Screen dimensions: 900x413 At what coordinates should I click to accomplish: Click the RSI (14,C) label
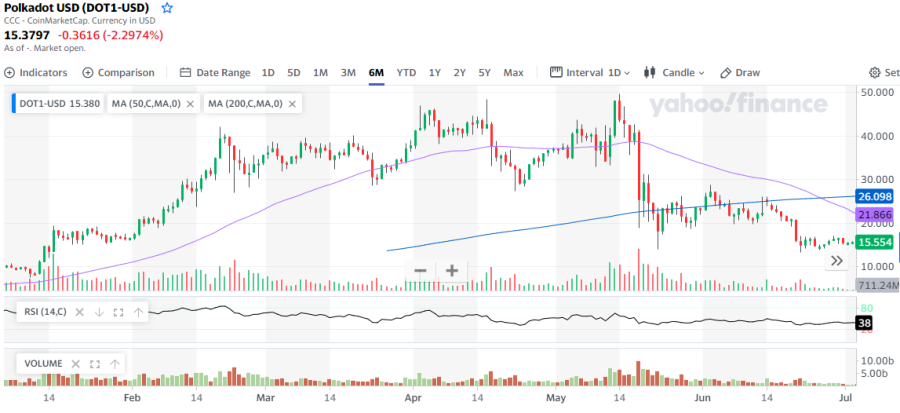tap(45, 312)
